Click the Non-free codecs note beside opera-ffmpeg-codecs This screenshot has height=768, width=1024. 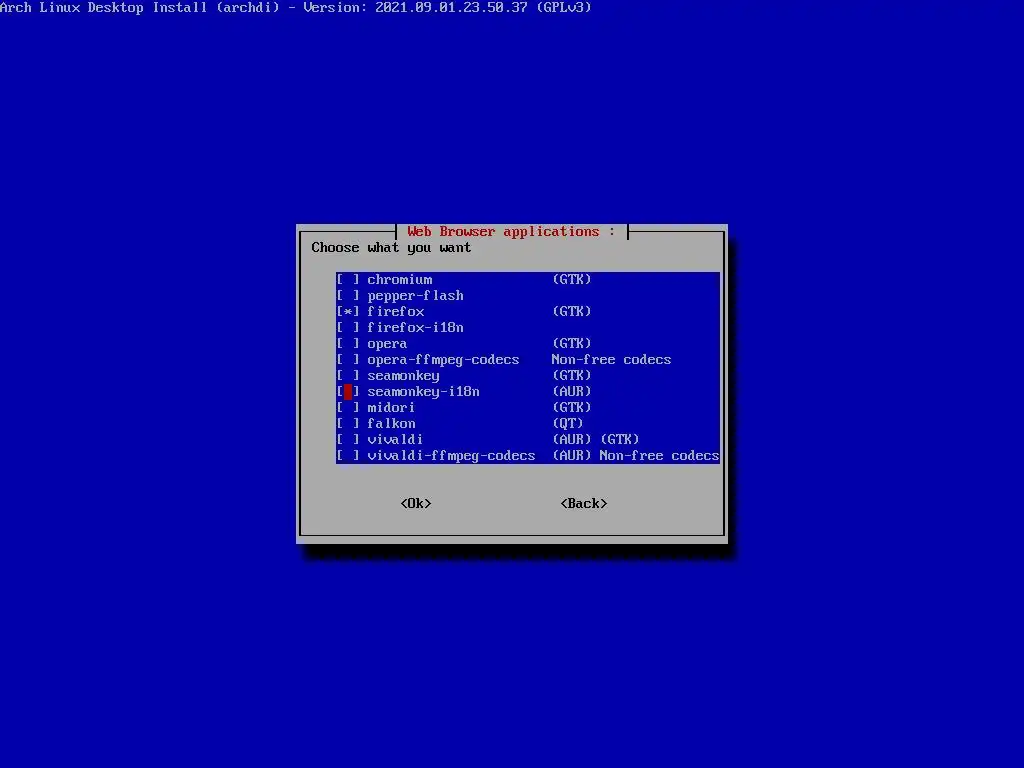pos(611,360)
